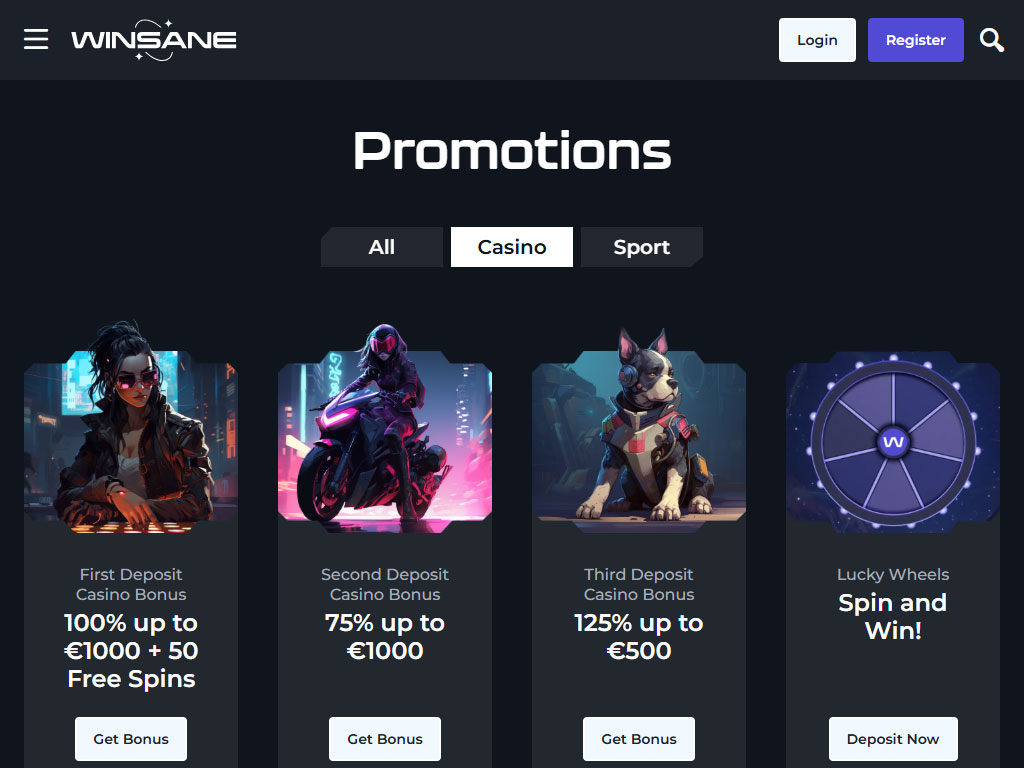Image resolution: width=1024 pixels, height=768 pixels.
Task: Click the Login button
Action: (x=817, y=40)
